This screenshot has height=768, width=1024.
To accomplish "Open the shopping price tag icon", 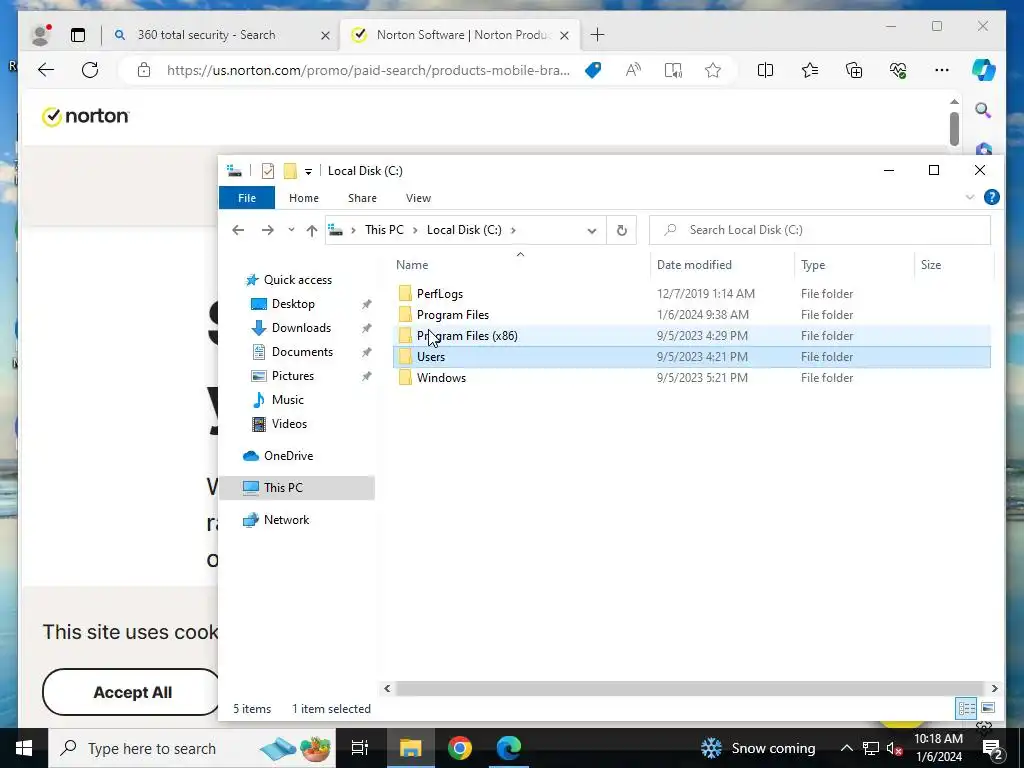I will coord(593,70).
